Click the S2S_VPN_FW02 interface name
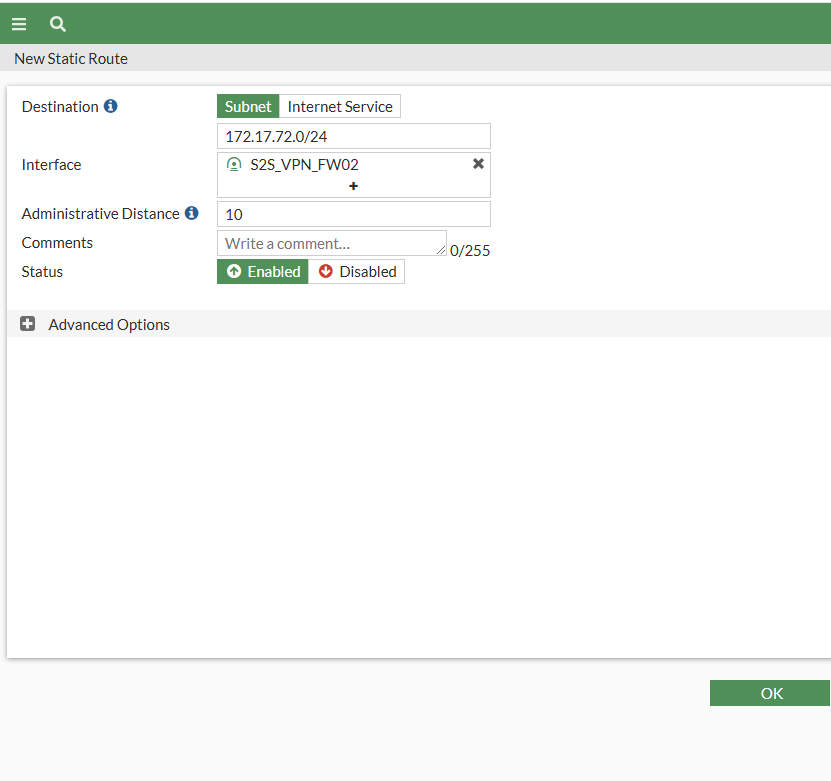This screenshot has height=781, width=831. tap(304, 165)
